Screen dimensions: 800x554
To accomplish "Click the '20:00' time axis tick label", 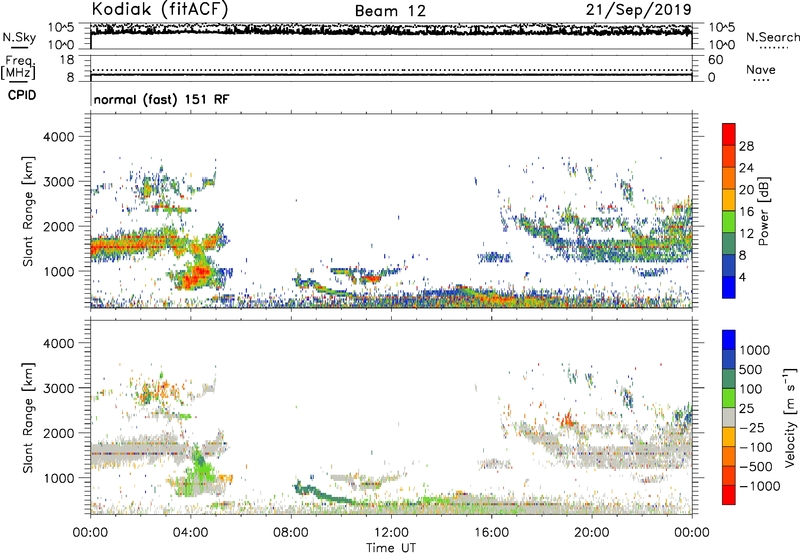I will click(x=591, y=533).
